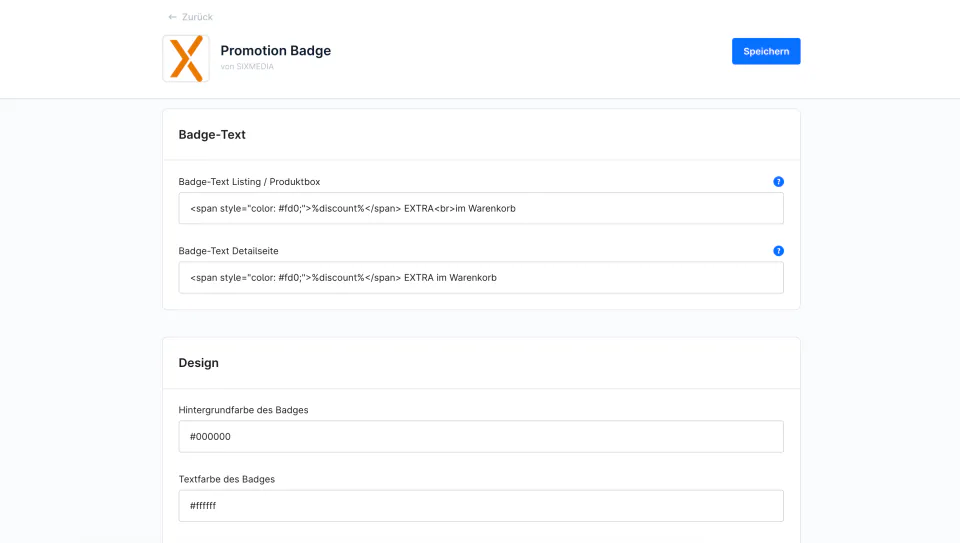The height and width of the screenshot is (543, 960).
Task: Click the 'Badge-Text Detailseite' label
Action: (x=228, y=251)
